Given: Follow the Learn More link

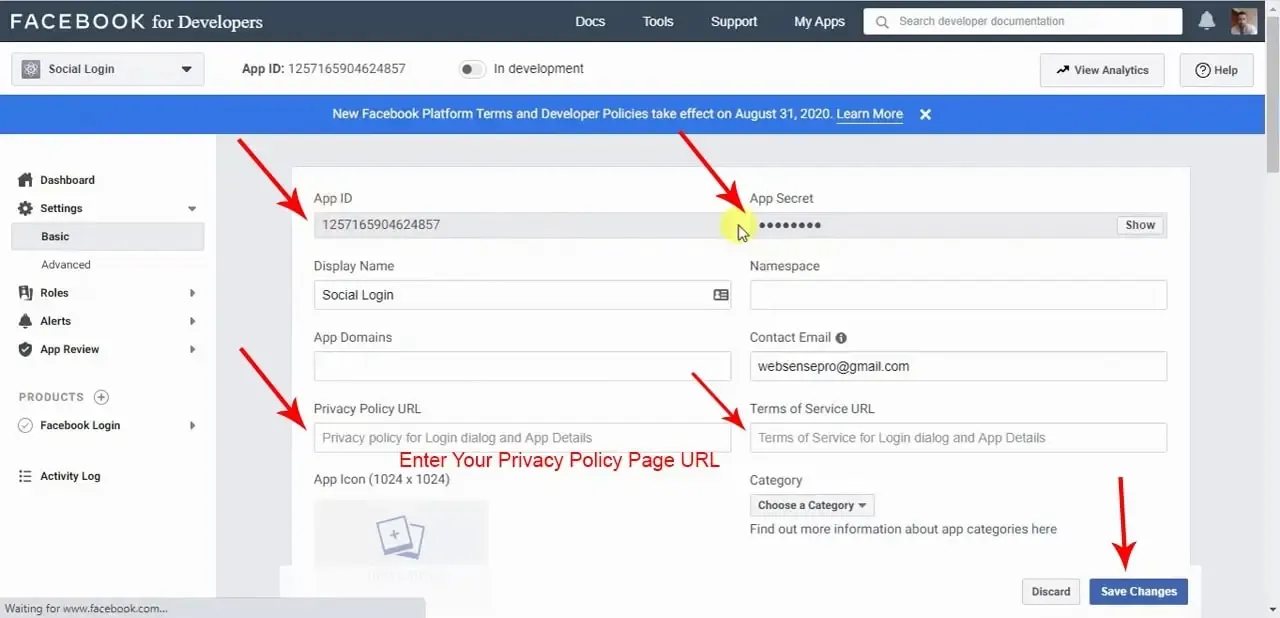Looking at the screenshot, I should tap(869, 114).
